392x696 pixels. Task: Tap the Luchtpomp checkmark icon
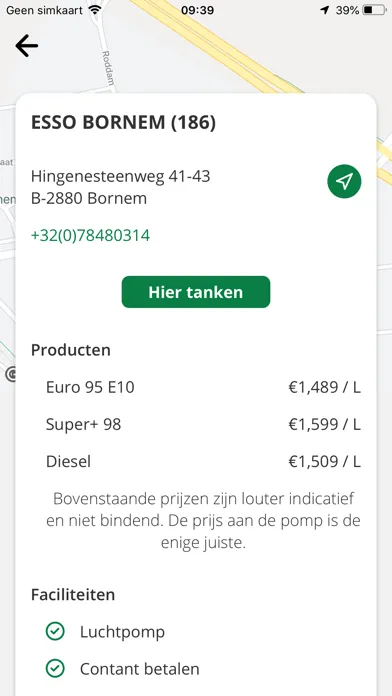pyautogui.click(x=55, y=632)
